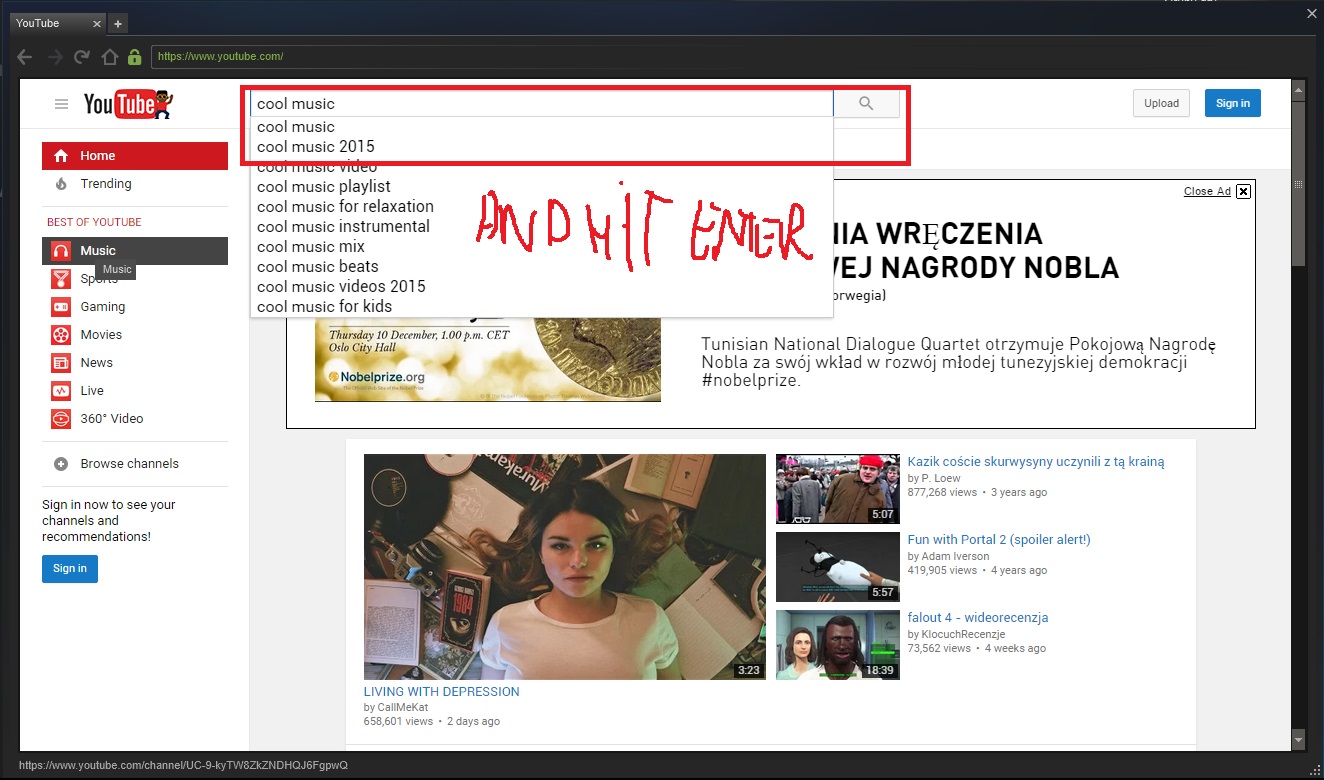Open Trending via the flame icon
Image resolution: width=1324 pixels, height=780 pixels.
(x=61, y=184)
